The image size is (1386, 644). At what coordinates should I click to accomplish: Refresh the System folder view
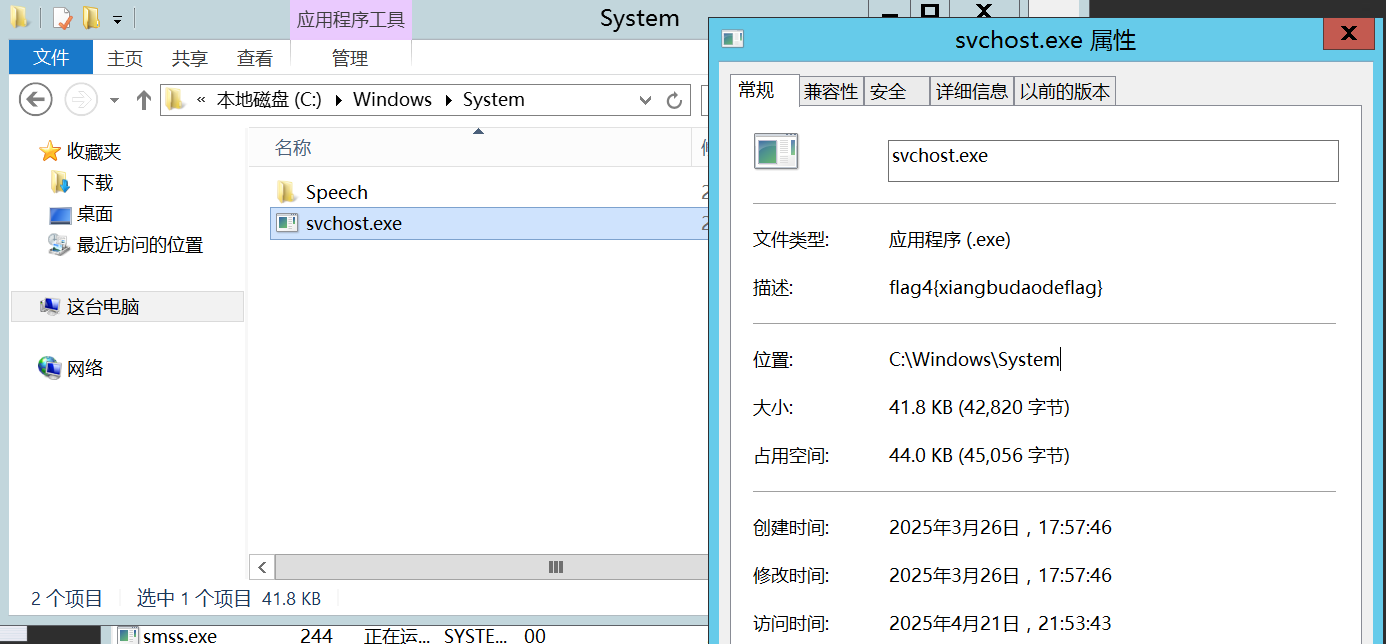point(675,100)
